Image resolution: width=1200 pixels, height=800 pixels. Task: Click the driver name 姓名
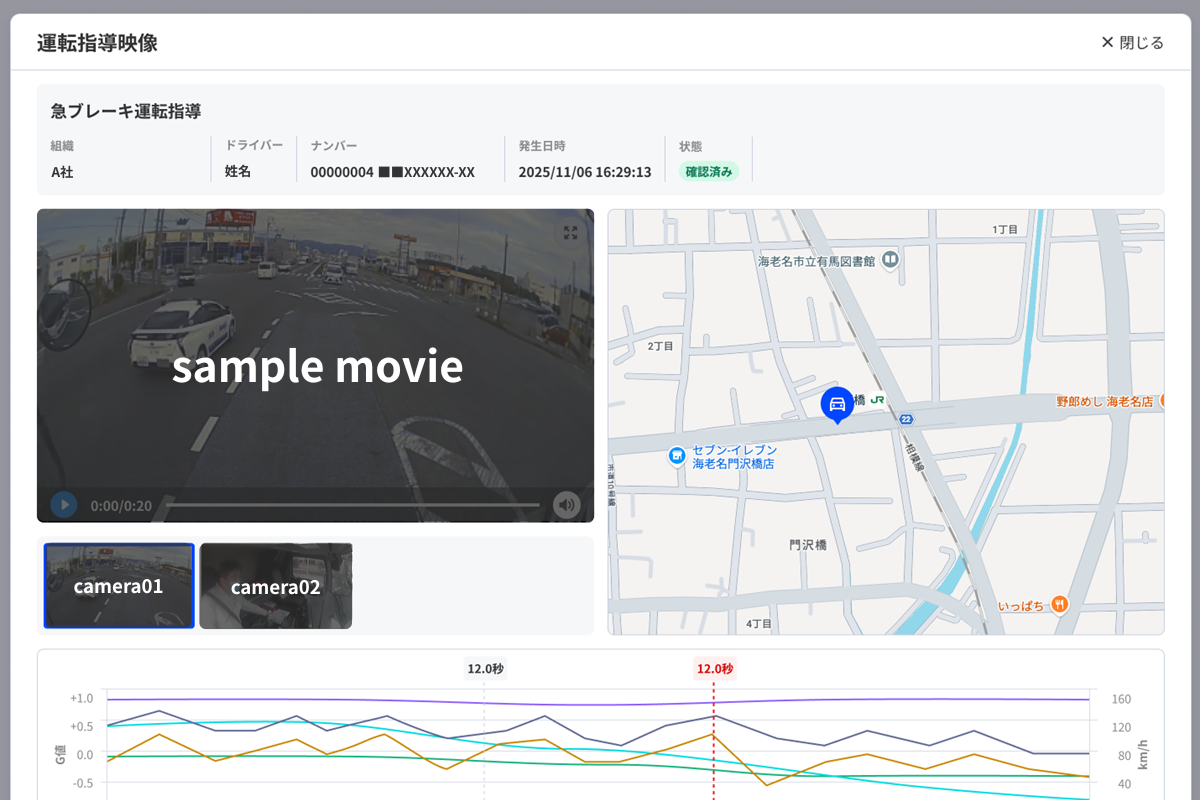click(238, 171)
